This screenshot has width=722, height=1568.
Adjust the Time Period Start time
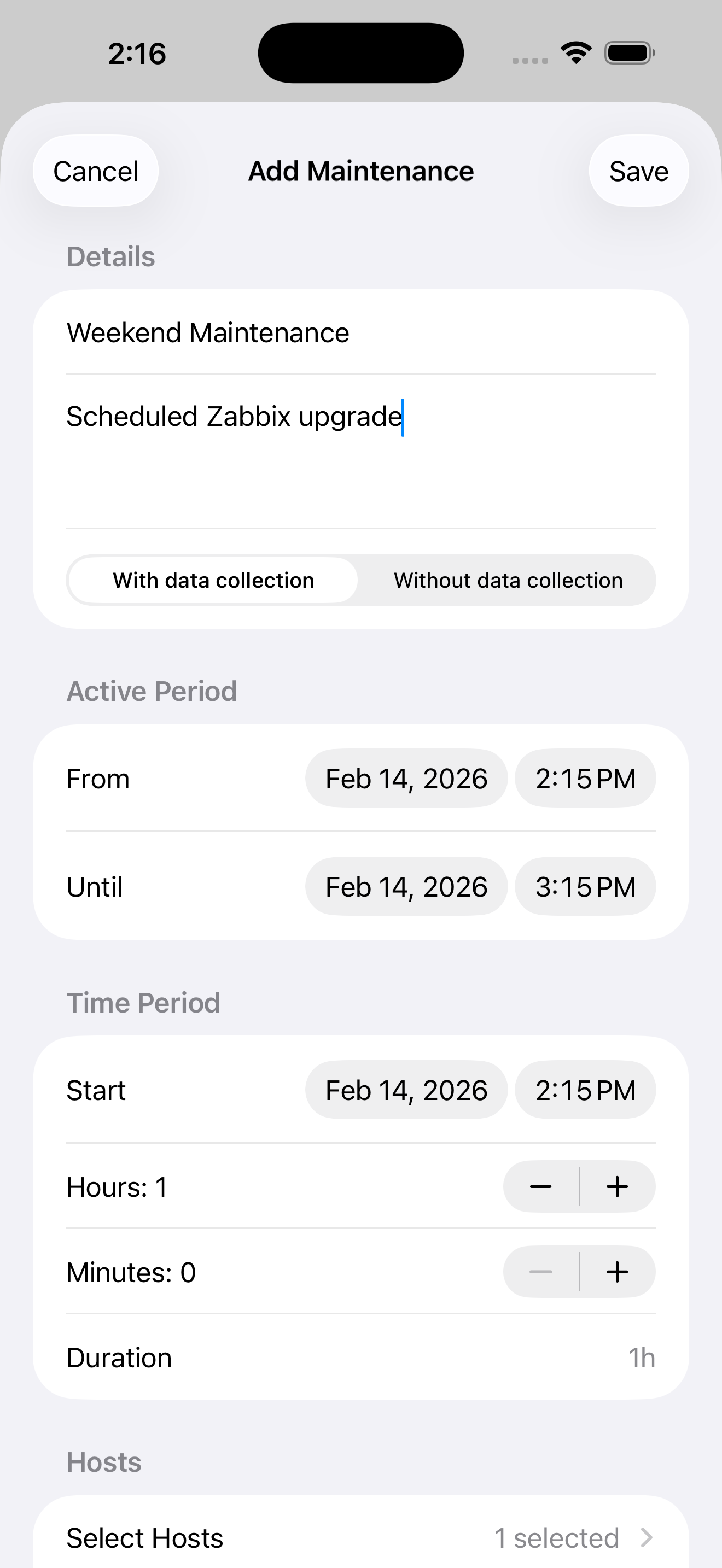(585, 1090)
